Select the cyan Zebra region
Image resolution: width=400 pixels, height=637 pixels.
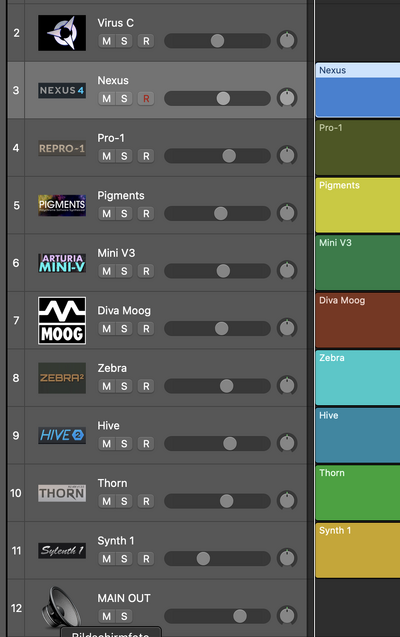click(x=358, y=378)
